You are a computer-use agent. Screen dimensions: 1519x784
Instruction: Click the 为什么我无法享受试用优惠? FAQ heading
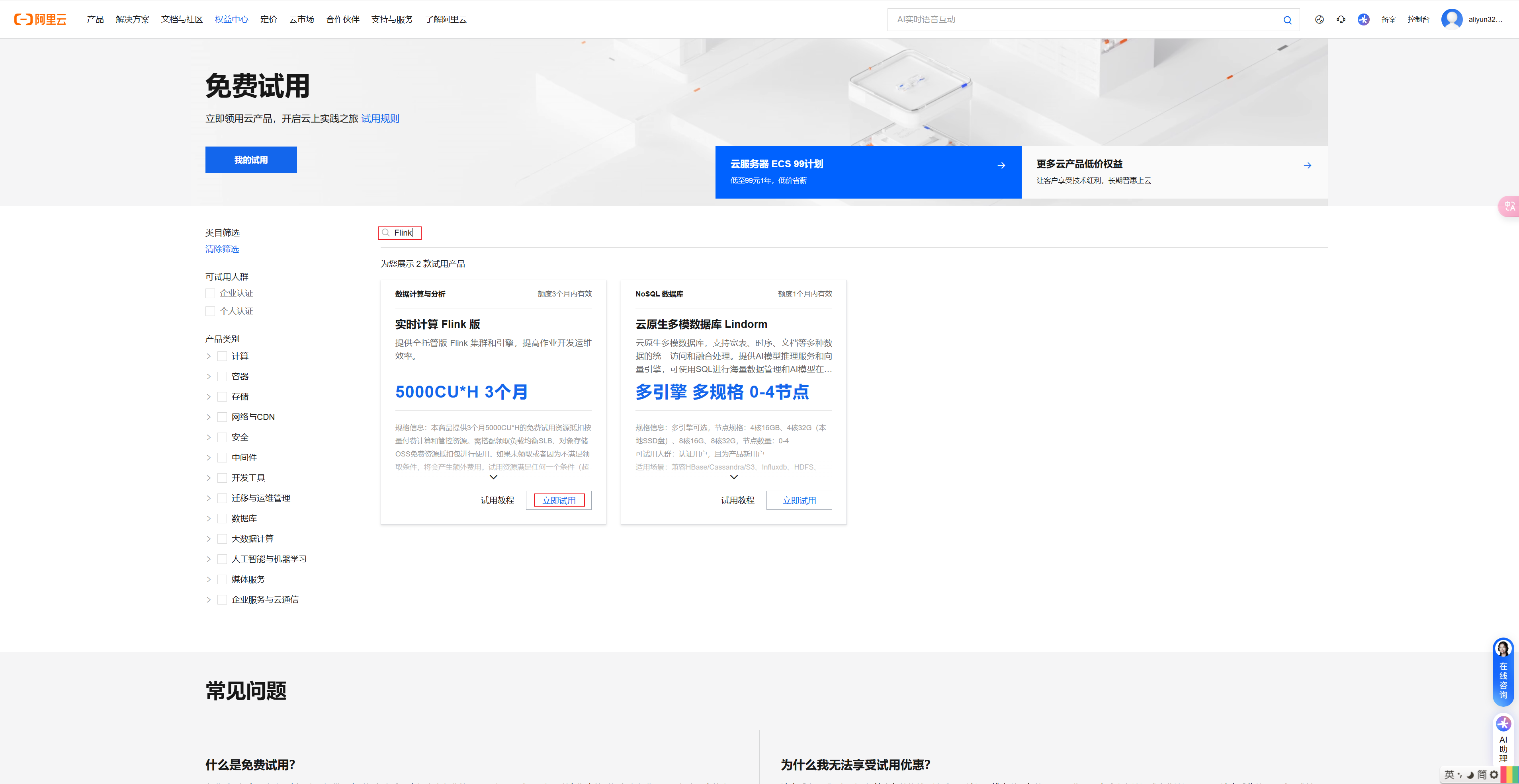tap(855, 764)
